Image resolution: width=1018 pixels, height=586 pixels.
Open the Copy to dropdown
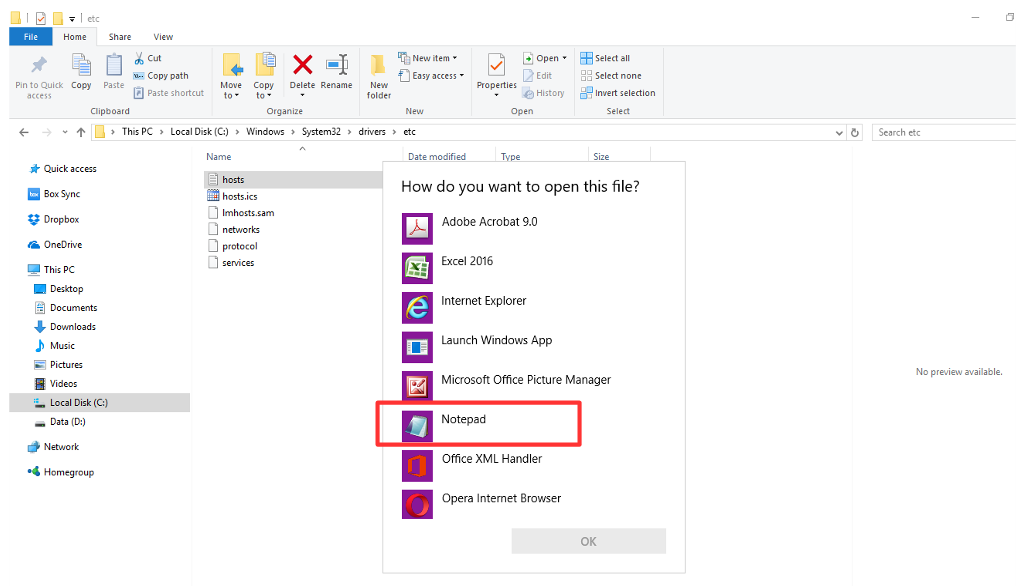[x=264, y=75]
